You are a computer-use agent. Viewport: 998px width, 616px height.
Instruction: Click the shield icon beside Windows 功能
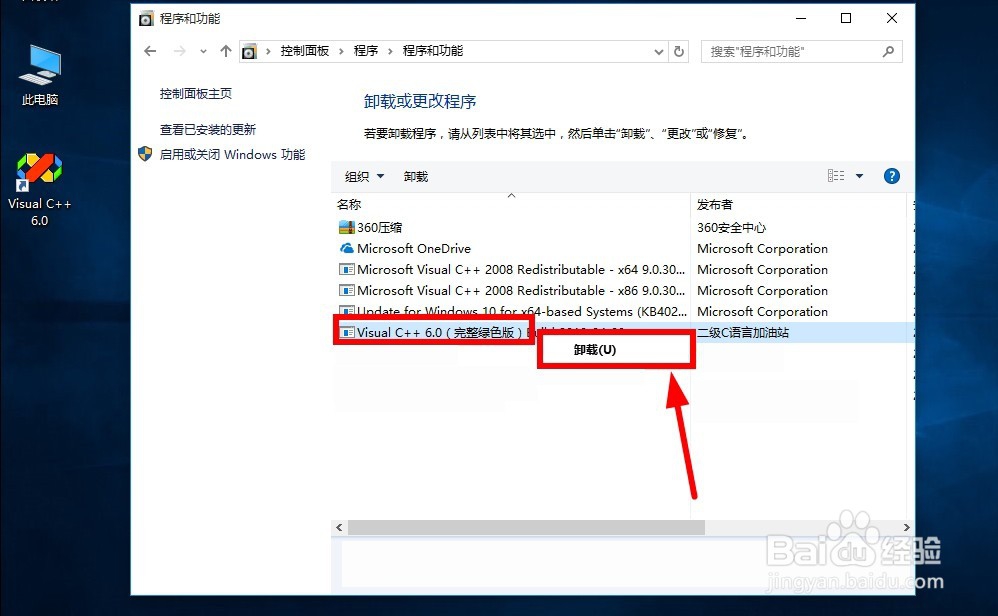tap(145, 154)
